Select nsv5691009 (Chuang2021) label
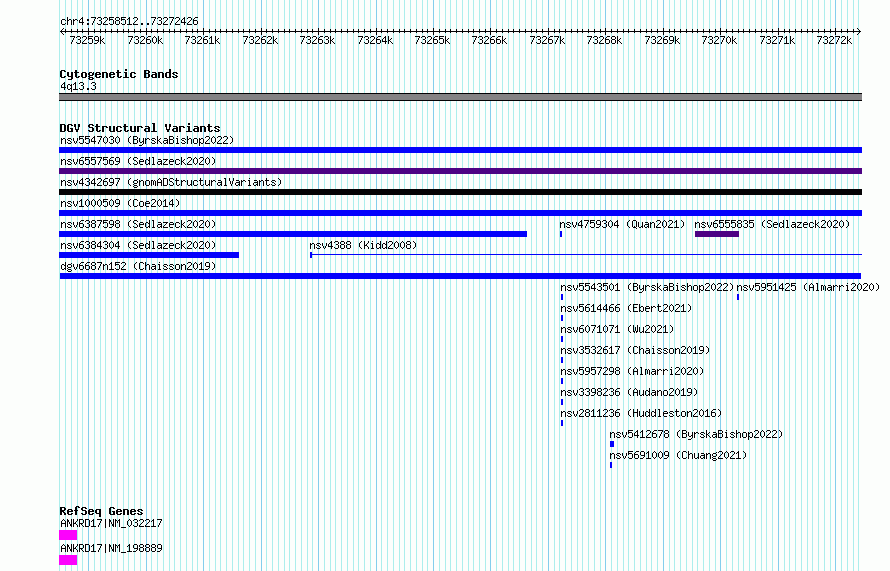 click(x=678, y=455)
